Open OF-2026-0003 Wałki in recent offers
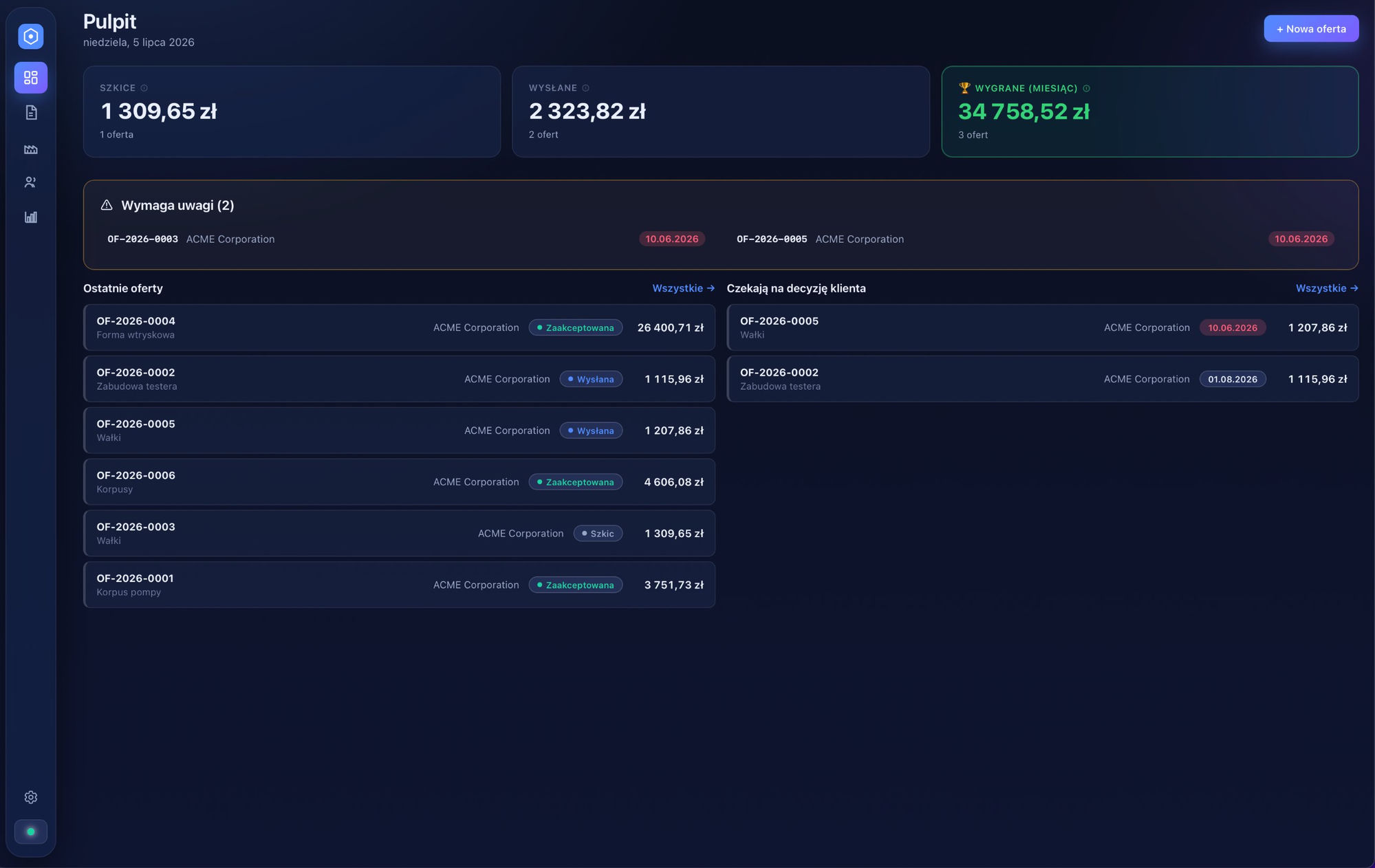Image resolution: width=1375 pixels, height=868 pixels. pos(399,533)
